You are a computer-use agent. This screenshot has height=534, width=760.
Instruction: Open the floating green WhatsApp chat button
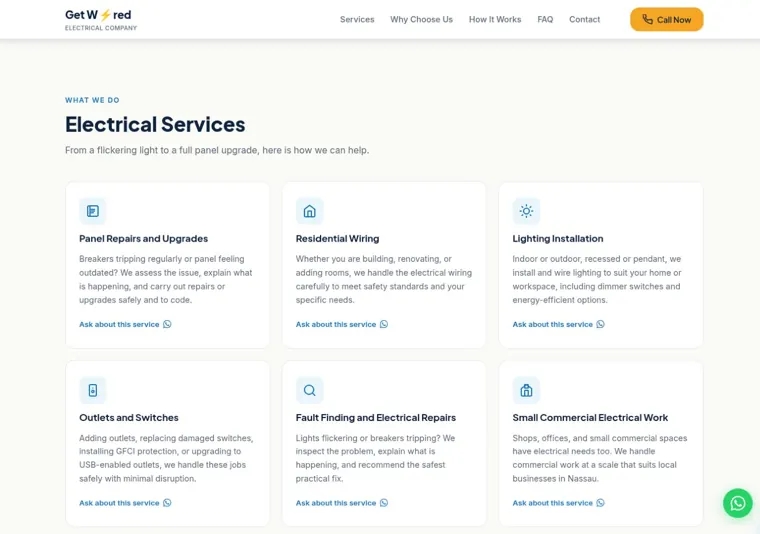click(737, 503)
